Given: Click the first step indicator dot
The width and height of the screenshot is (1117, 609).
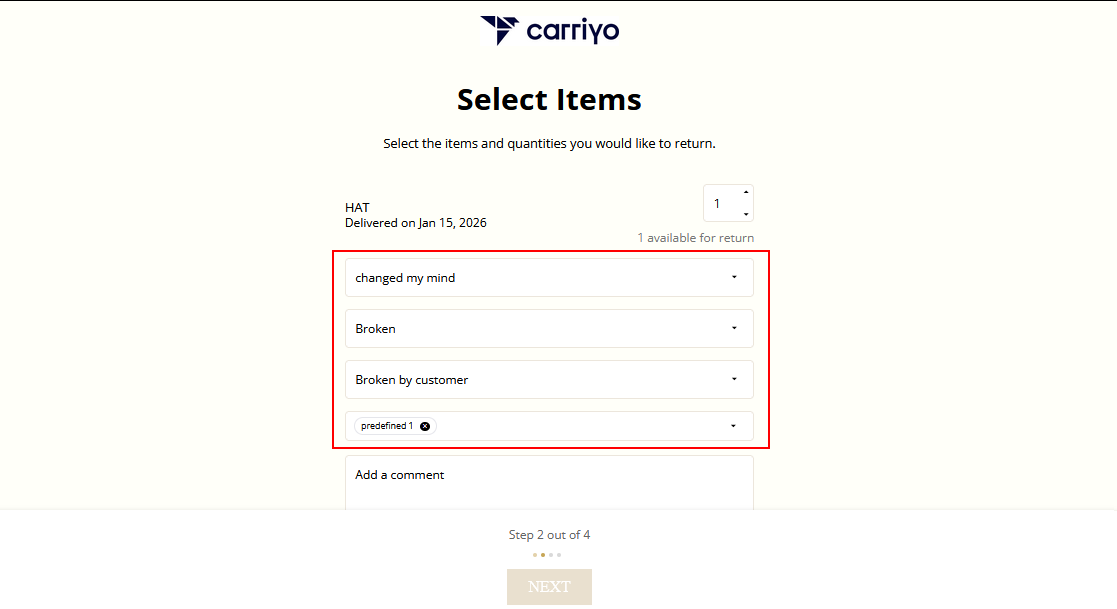Looking at the screenshot, I should [x=535, y=554].
